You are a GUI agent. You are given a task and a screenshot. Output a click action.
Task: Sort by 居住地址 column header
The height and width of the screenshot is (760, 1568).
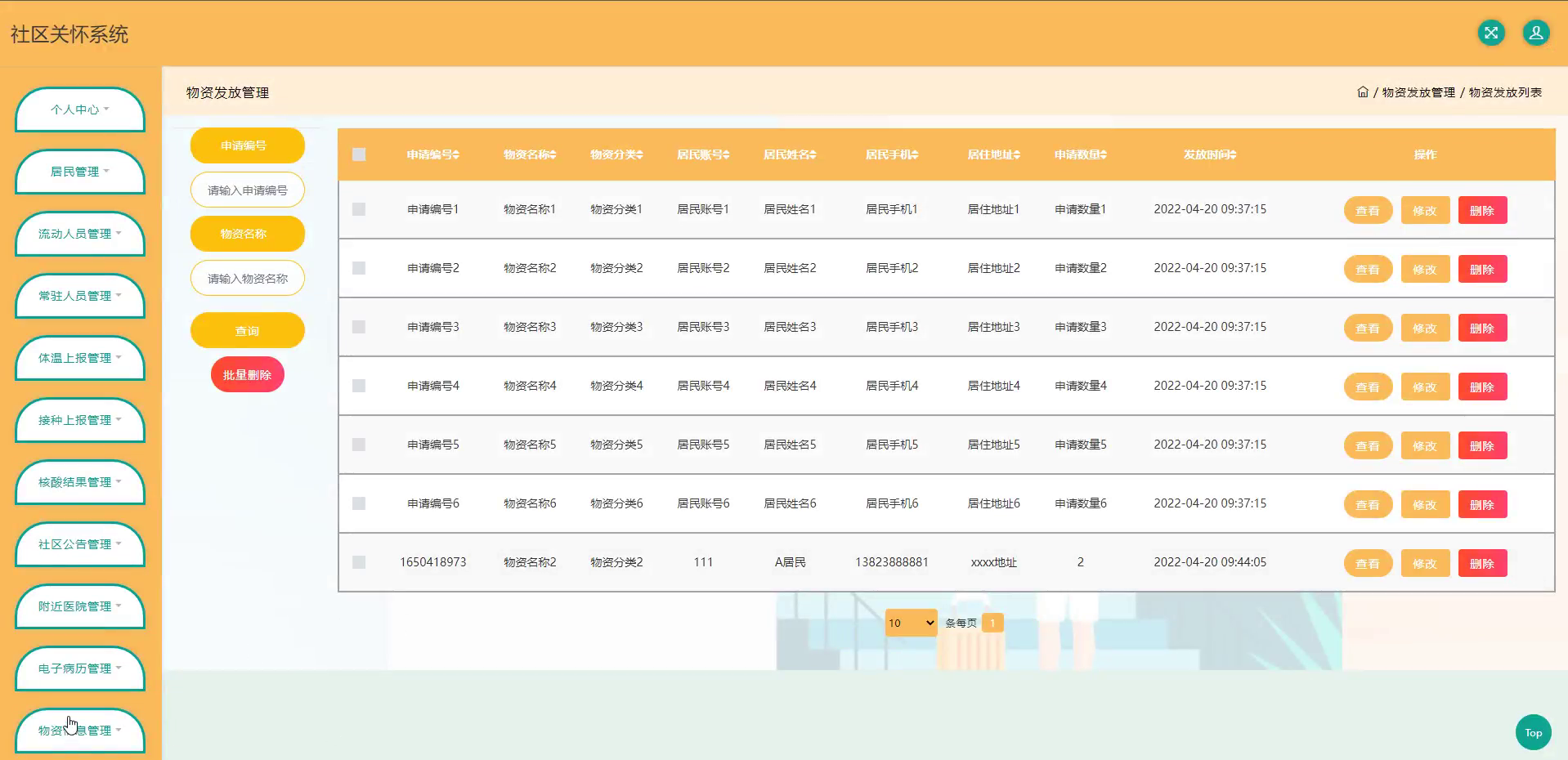(994, 154)
